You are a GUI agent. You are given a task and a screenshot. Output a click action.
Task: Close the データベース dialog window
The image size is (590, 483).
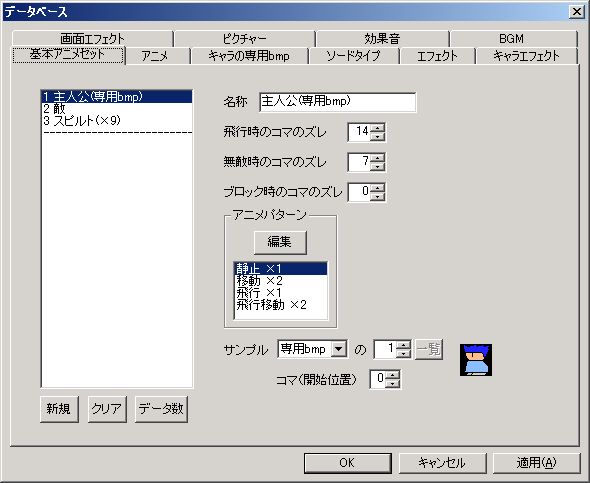(x=576, y=12)
